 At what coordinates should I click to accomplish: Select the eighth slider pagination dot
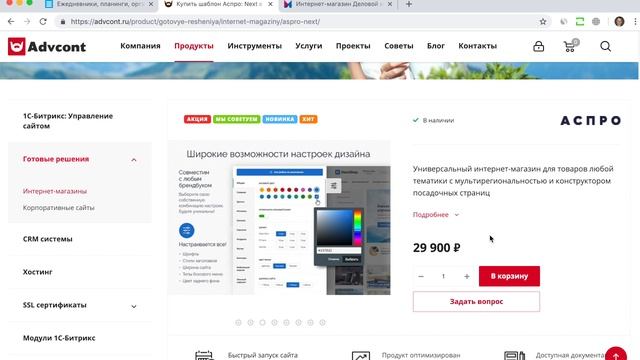coord(322,322)
